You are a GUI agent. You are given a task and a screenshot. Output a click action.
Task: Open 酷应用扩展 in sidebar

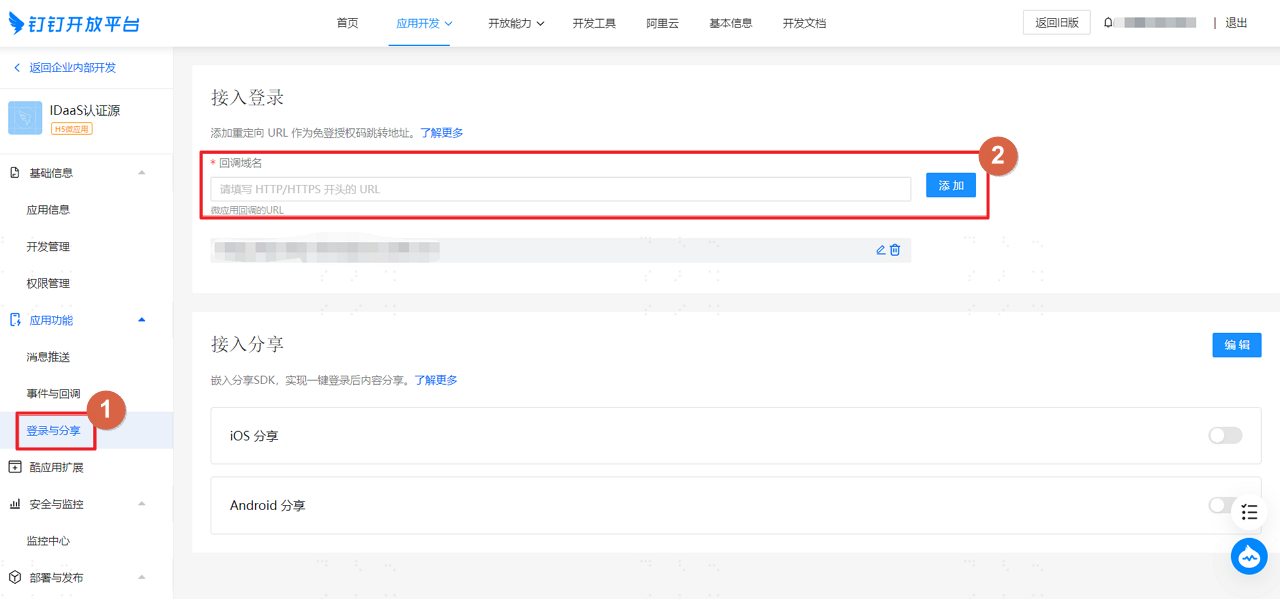pyautogui.click(x=56, y=467)
